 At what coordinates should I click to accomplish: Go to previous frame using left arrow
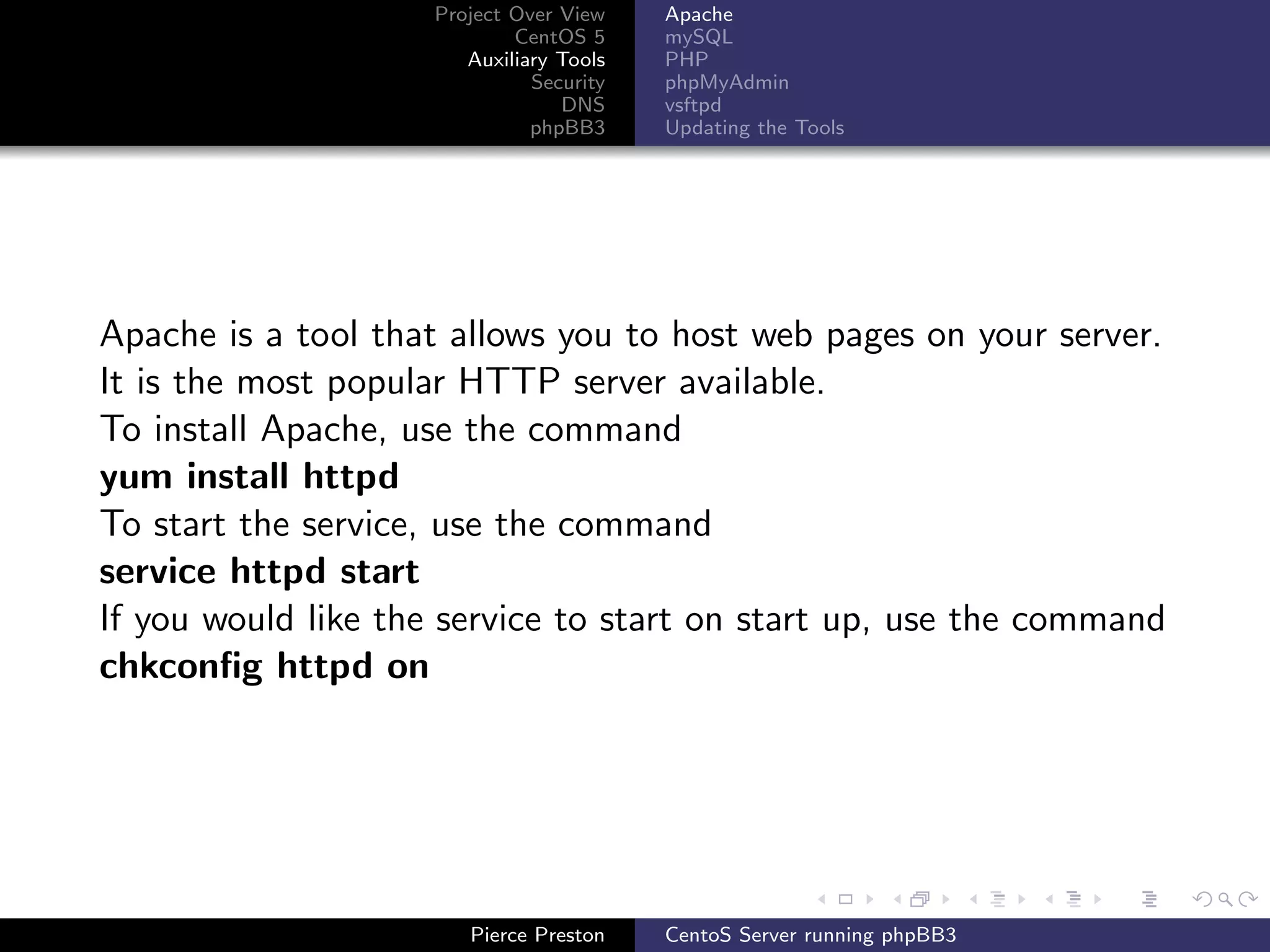tap(897, 899)
